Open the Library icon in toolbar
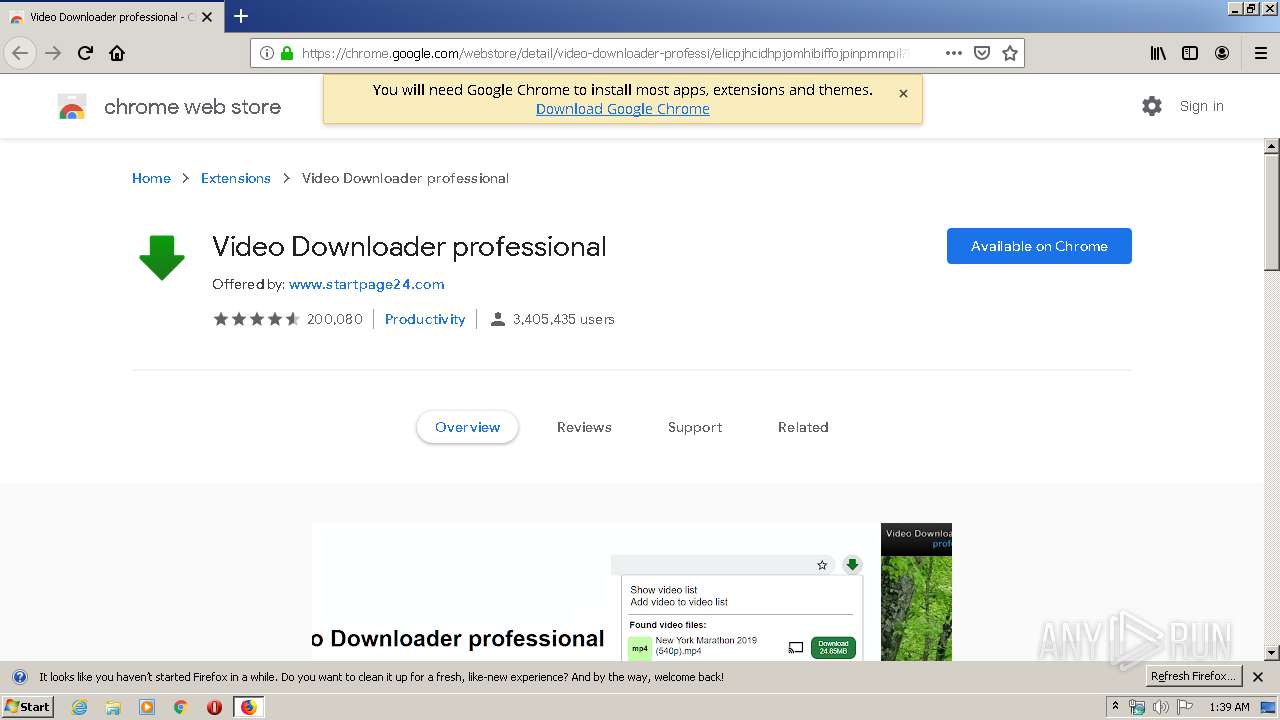The height and width of the screenshot is (720, 1280). pyautogui.click(x=1158, y=53)
